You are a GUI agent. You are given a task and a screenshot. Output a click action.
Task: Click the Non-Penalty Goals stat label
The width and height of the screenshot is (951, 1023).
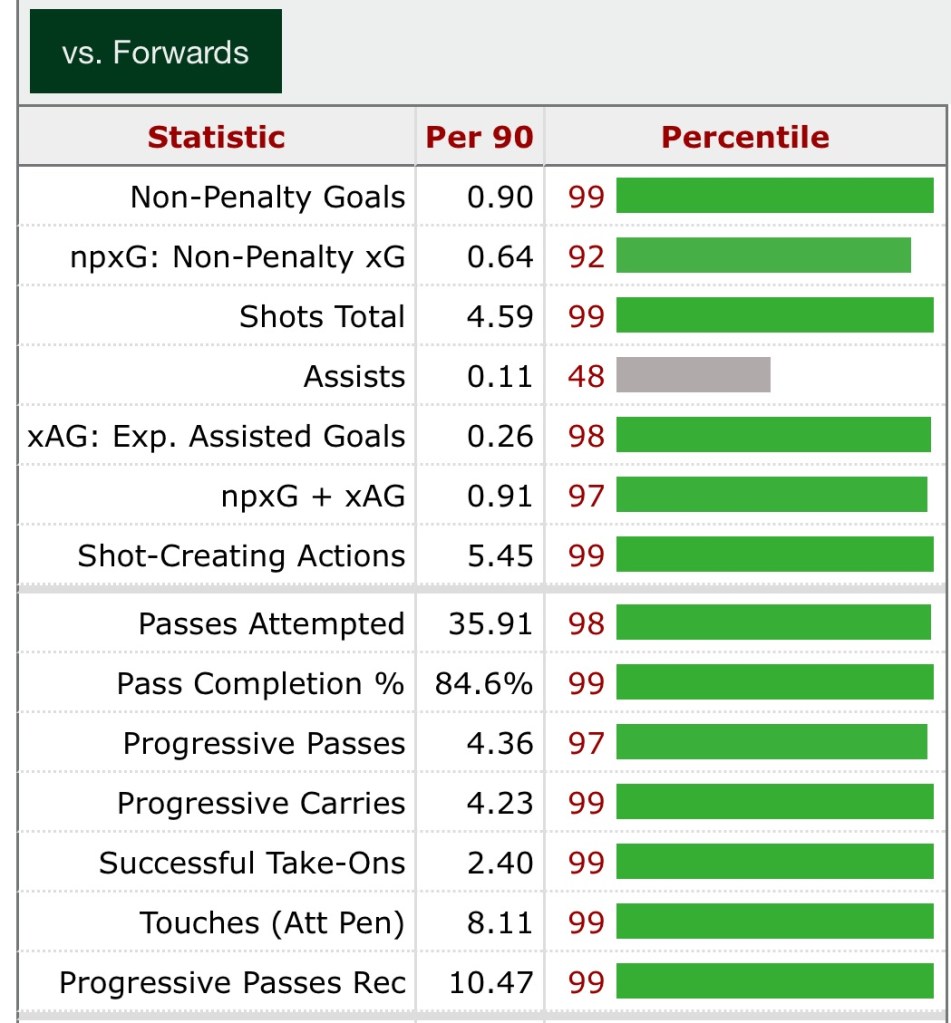267,197
